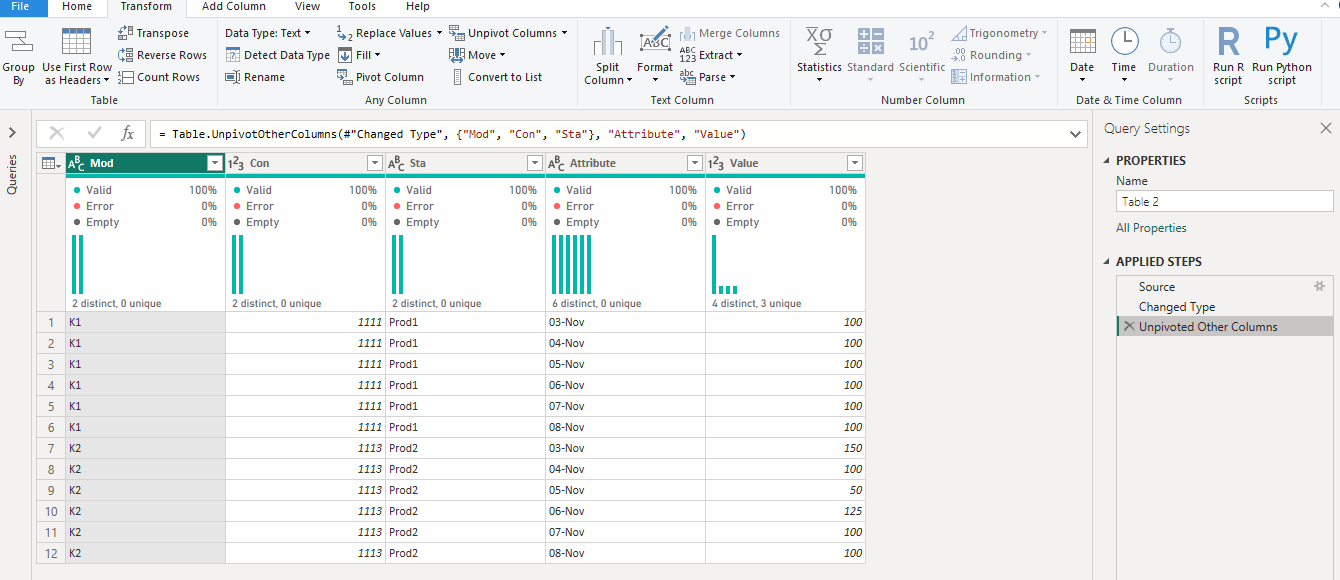1340x580 pixels.
Task: Open the File tab
Action: pyautogui.click(x=20, y=7)
